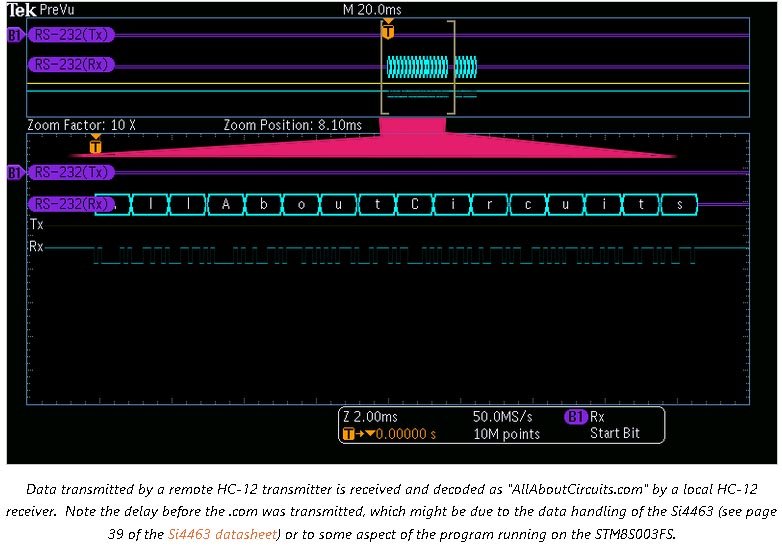The height and width of the screenshot is (555, 782).
Task: Click the overview RS-232(Rx) bus label
Action: click(x=71, y=65)
